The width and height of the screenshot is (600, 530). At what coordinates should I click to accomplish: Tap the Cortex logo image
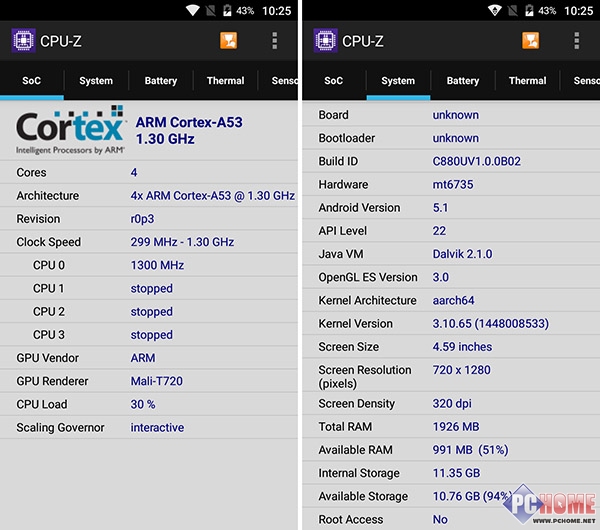(70, 130)
